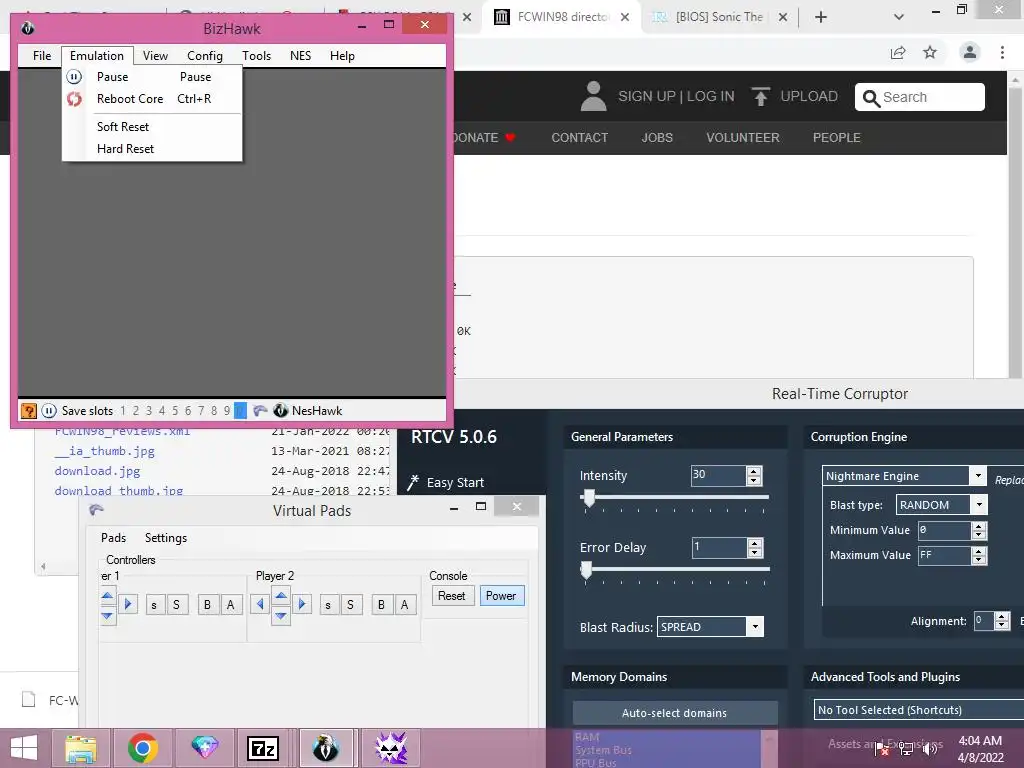Toggle the Console Power button
The image size is (1024, 768).
(502, 596)
